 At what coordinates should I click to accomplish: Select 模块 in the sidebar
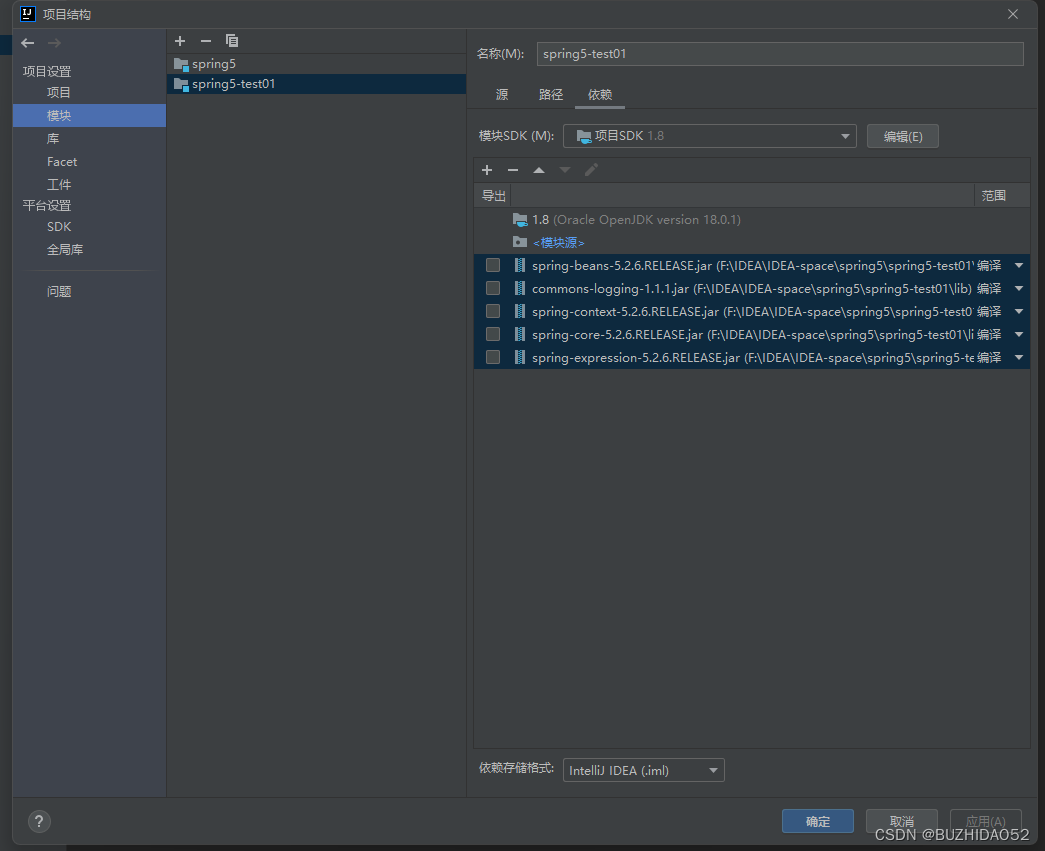(x=89, y=115)
